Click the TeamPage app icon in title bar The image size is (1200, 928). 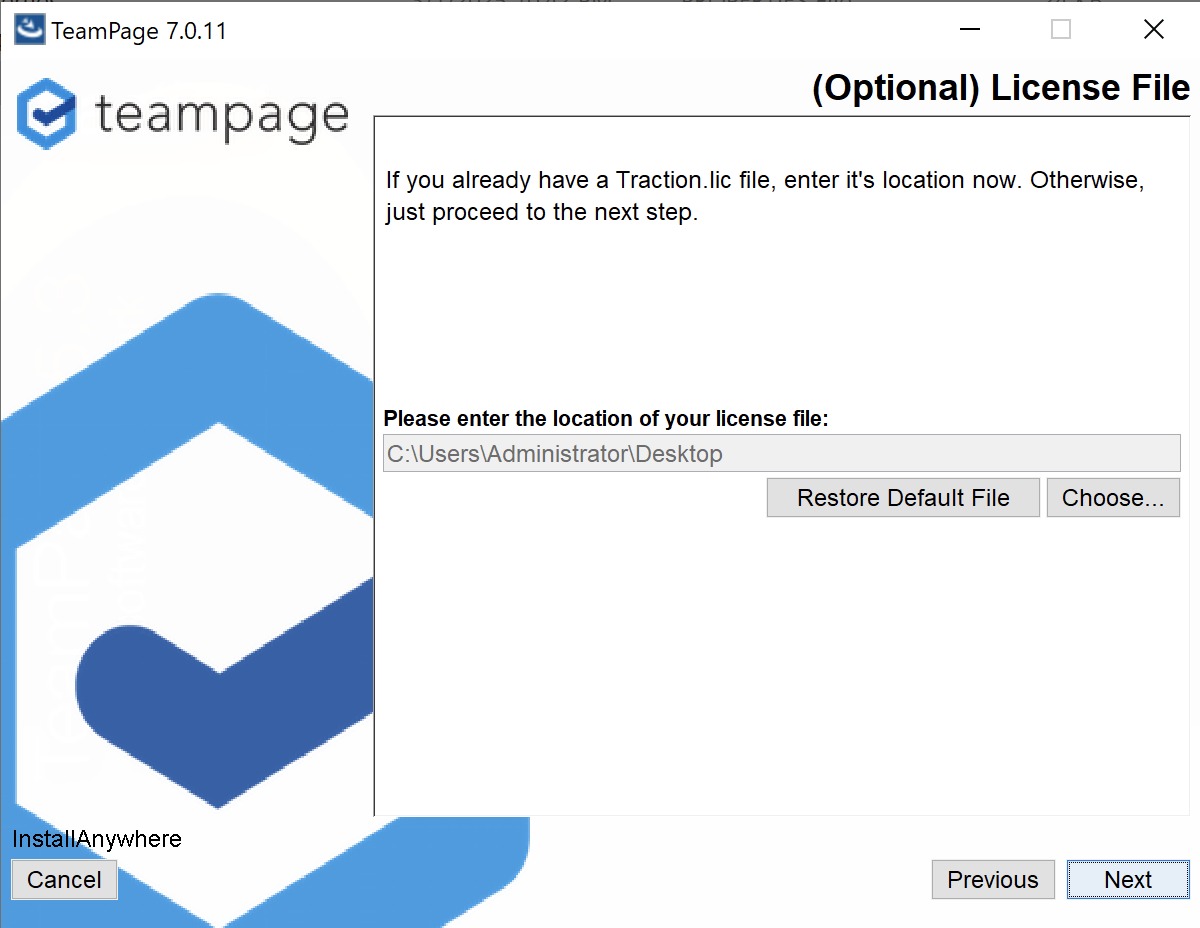(x=29, y=30)
